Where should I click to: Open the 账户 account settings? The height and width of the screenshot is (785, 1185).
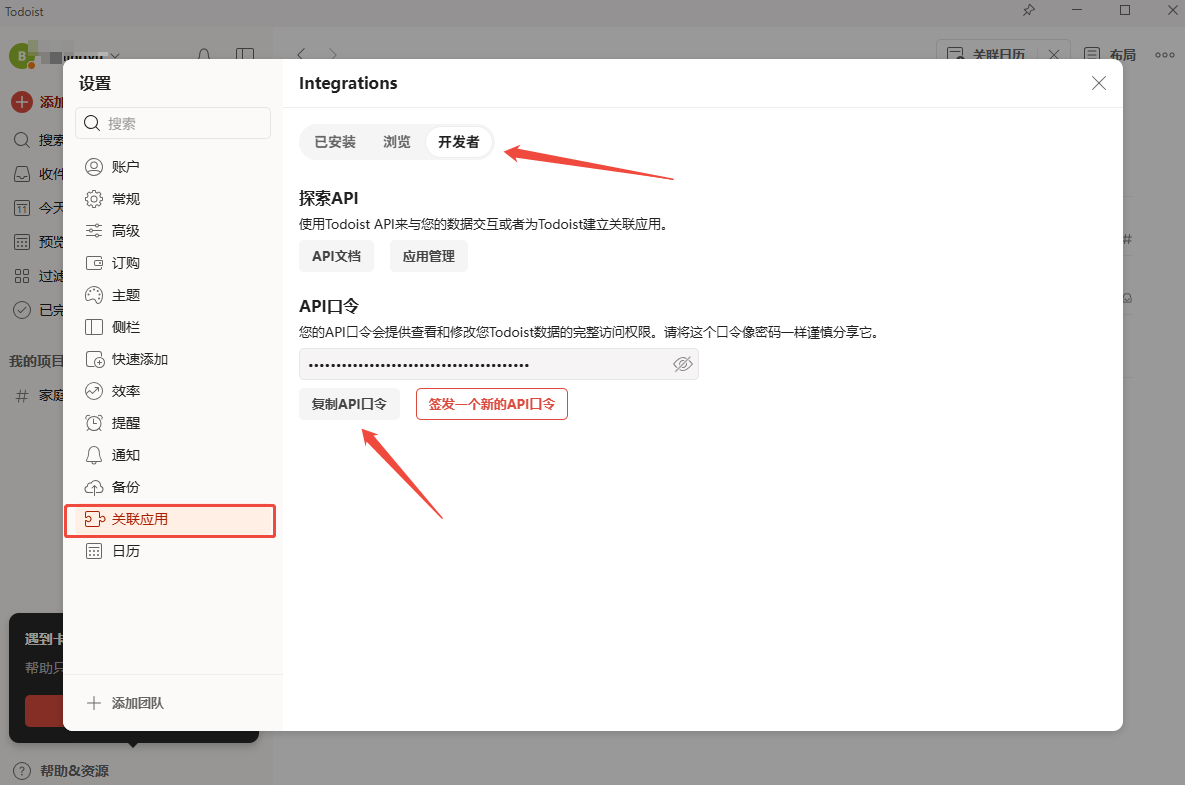tap(127, 166)
